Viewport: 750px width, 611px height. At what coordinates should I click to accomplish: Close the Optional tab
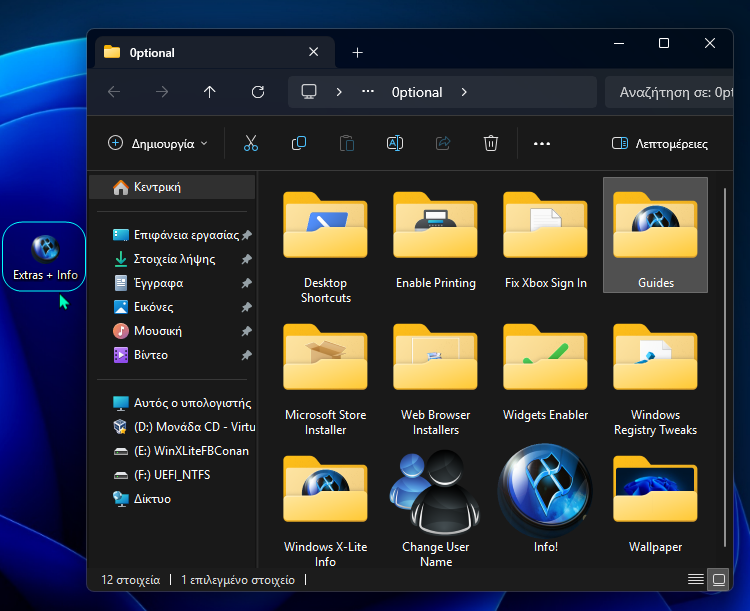(313, 52)
